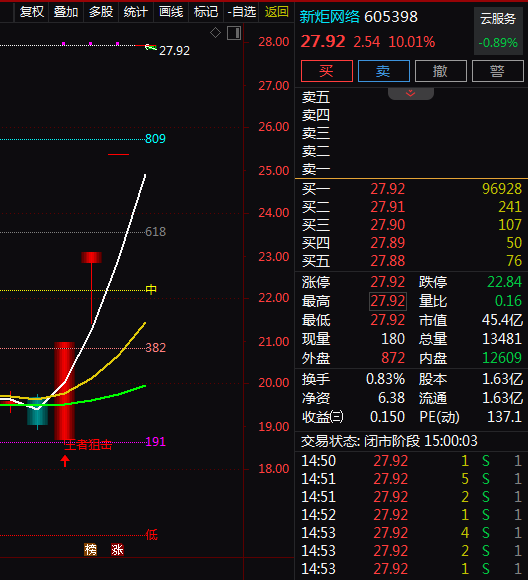Expand the order book with the chevron
528x580 pixels.
(x=411, y=94)
